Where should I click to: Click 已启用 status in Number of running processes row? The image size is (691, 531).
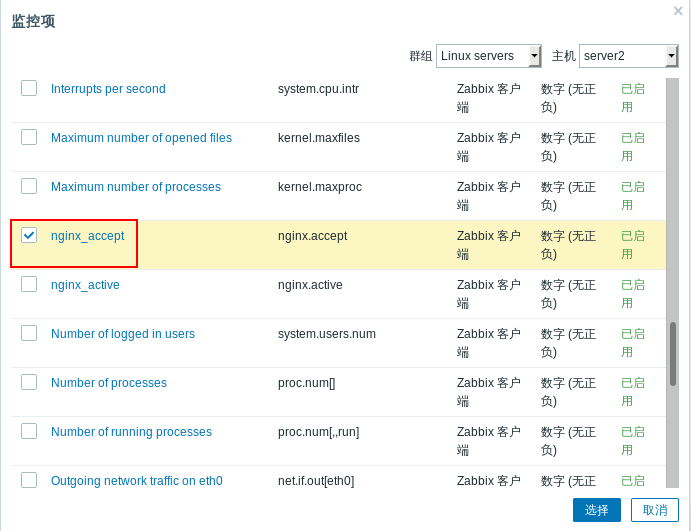(x=633, y=440)
